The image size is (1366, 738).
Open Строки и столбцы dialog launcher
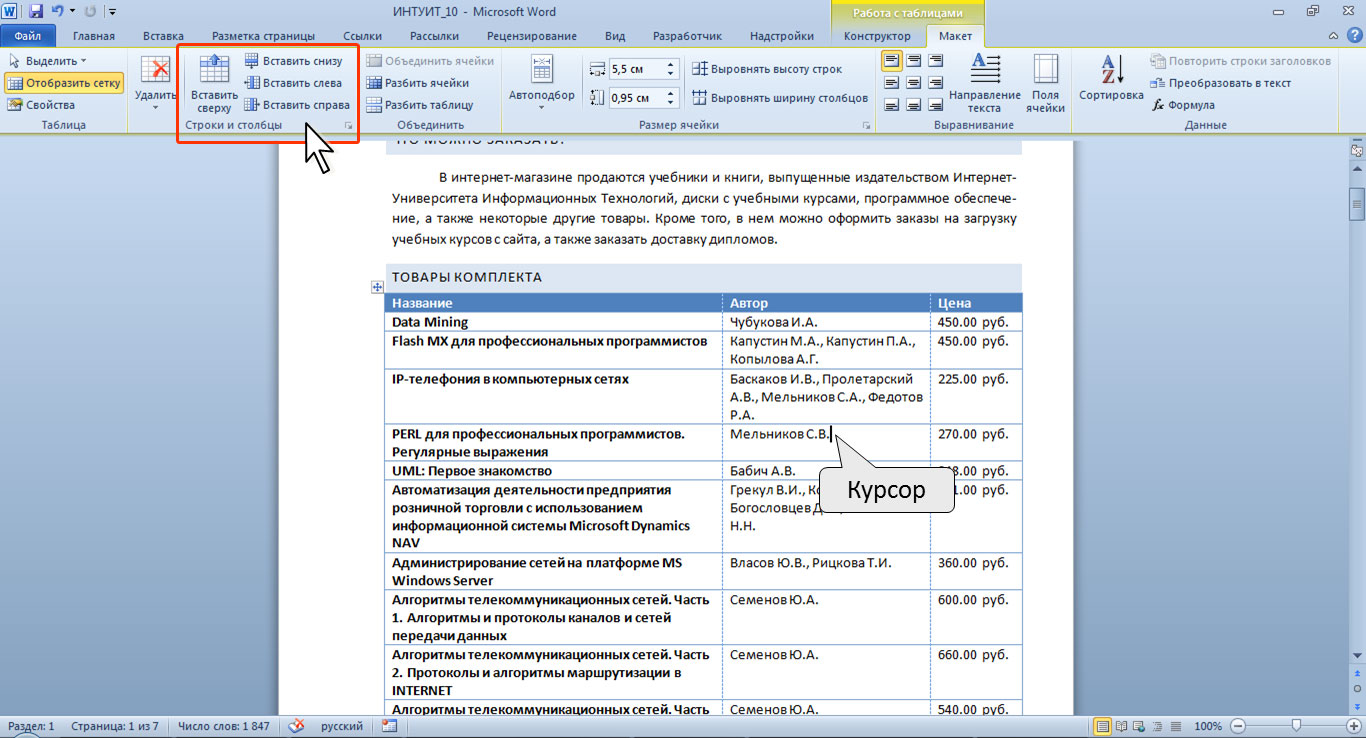[349, 125]
